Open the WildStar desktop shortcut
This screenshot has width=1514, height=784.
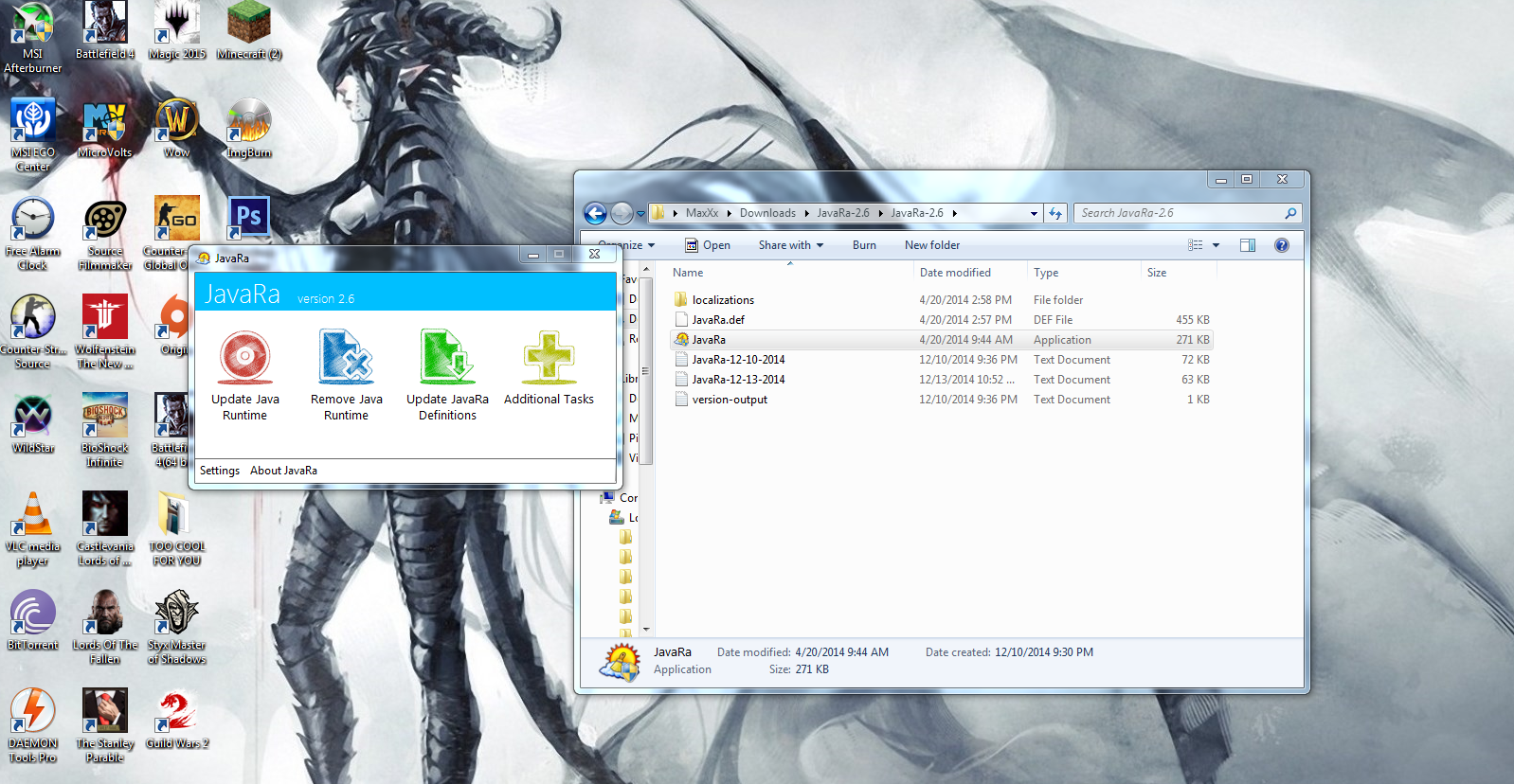pos(32,423)
